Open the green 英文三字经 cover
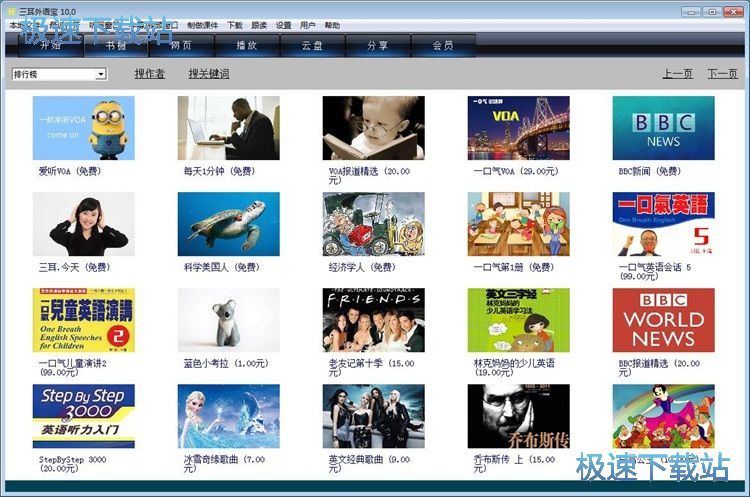Screen dimensions: 750x497 (x=518, y=320)
